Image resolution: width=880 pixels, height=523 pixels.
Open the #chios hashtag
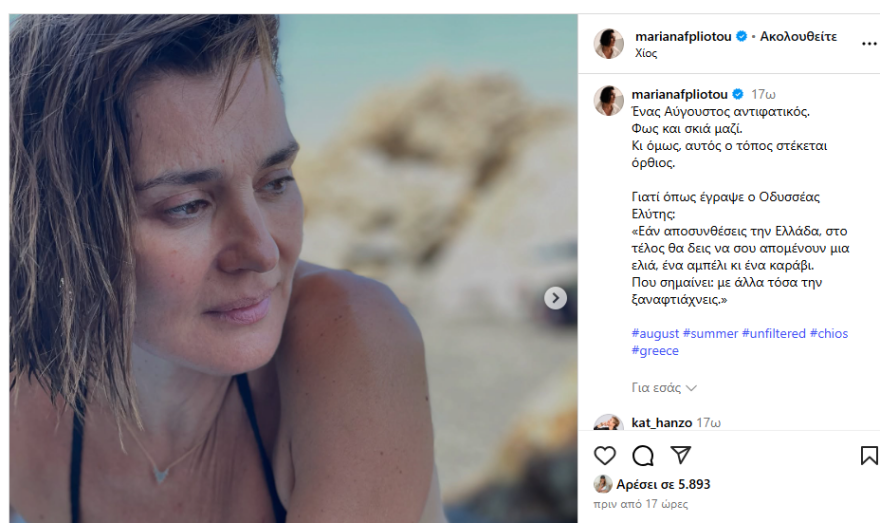point(828,333)
